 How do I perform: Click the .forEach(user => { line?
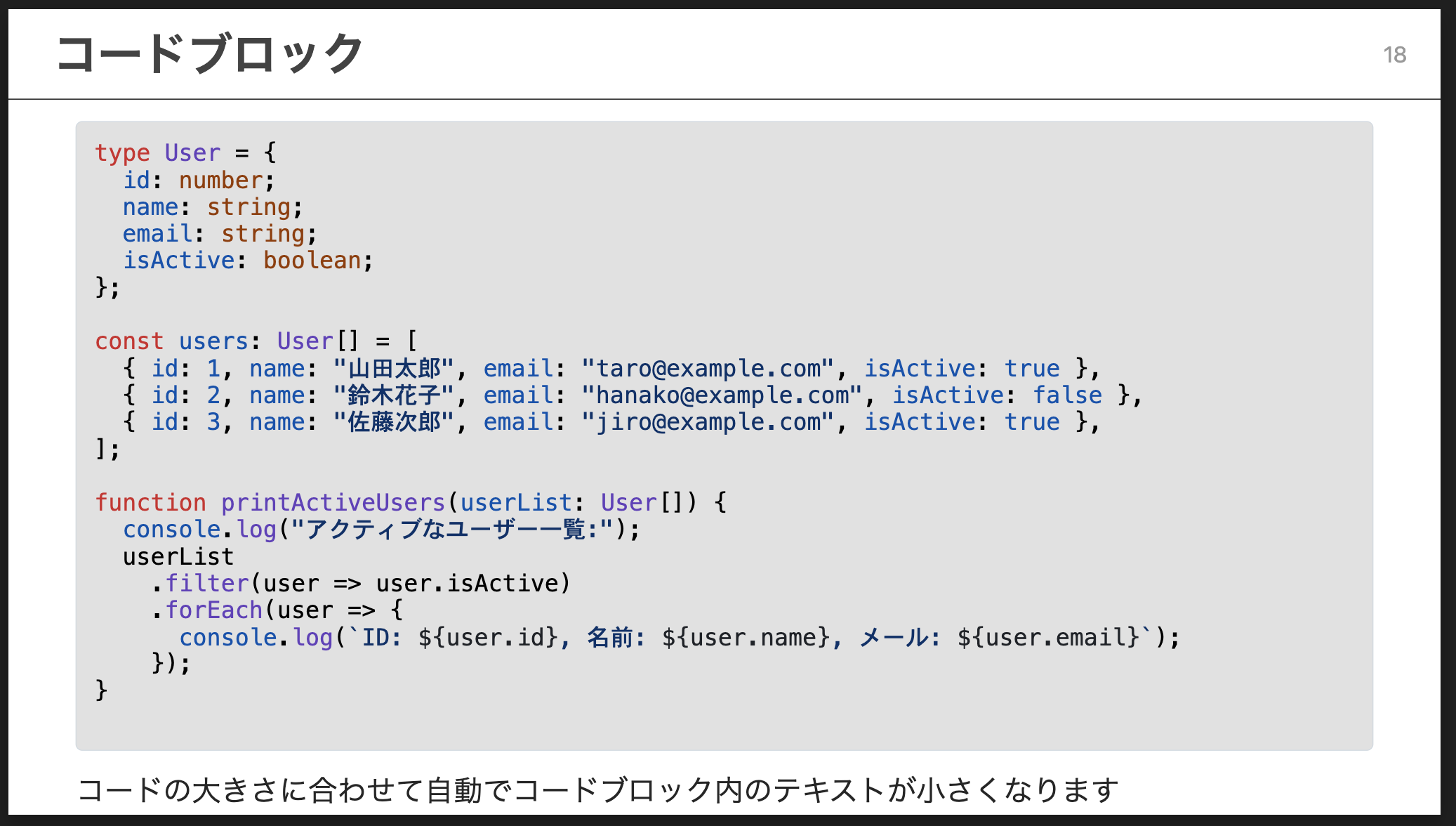coord(277,610)
